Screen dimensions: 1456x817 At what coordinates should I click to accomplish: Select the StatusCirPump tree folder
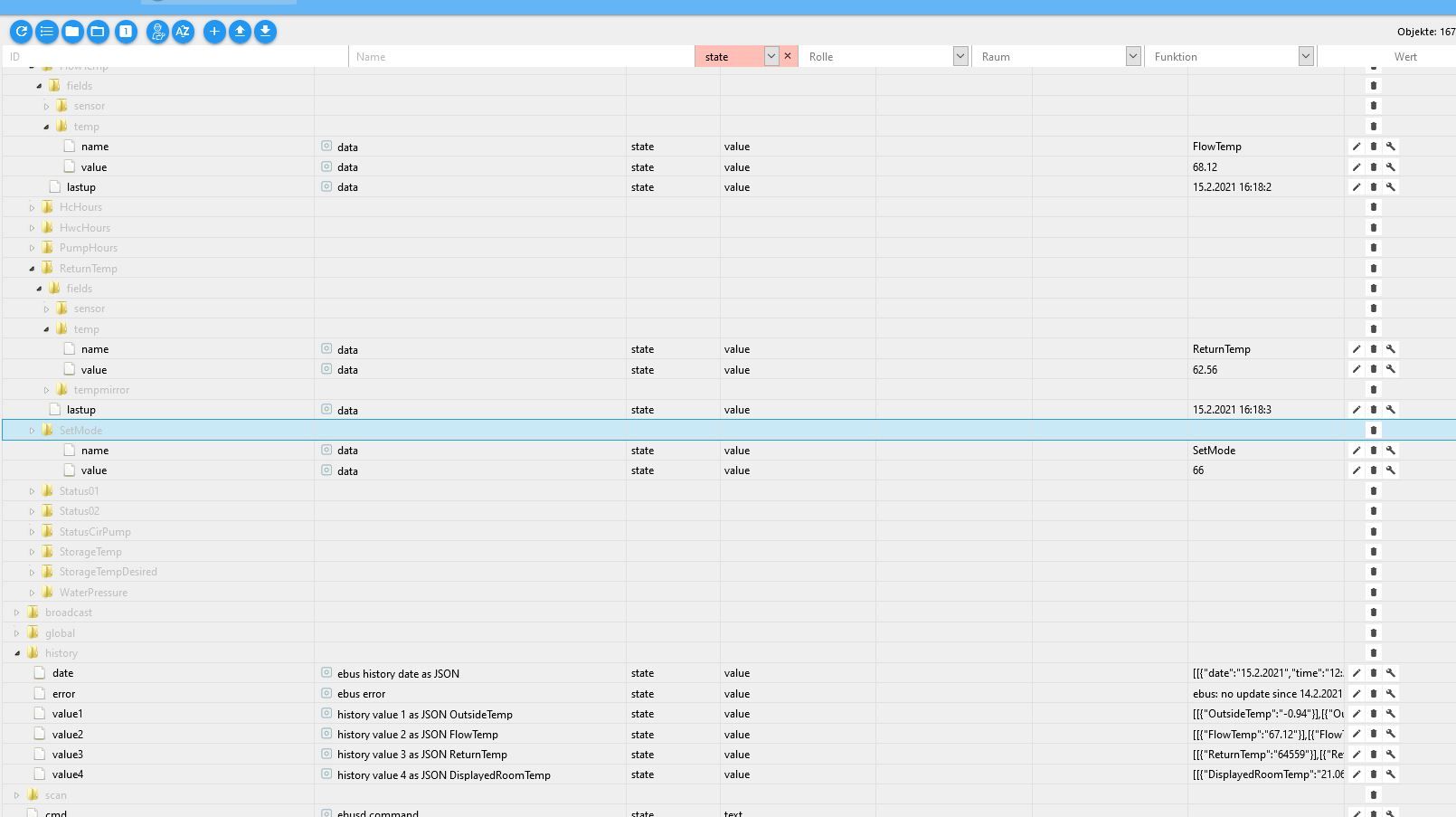(95, 532)
